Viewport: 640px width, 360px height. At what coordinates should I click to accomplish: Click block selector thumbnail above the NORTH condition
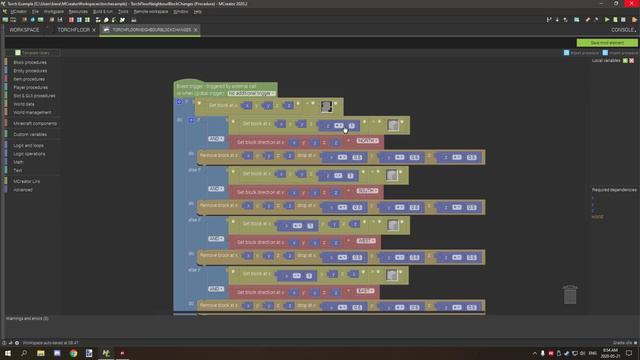click(x=393, y=125)
